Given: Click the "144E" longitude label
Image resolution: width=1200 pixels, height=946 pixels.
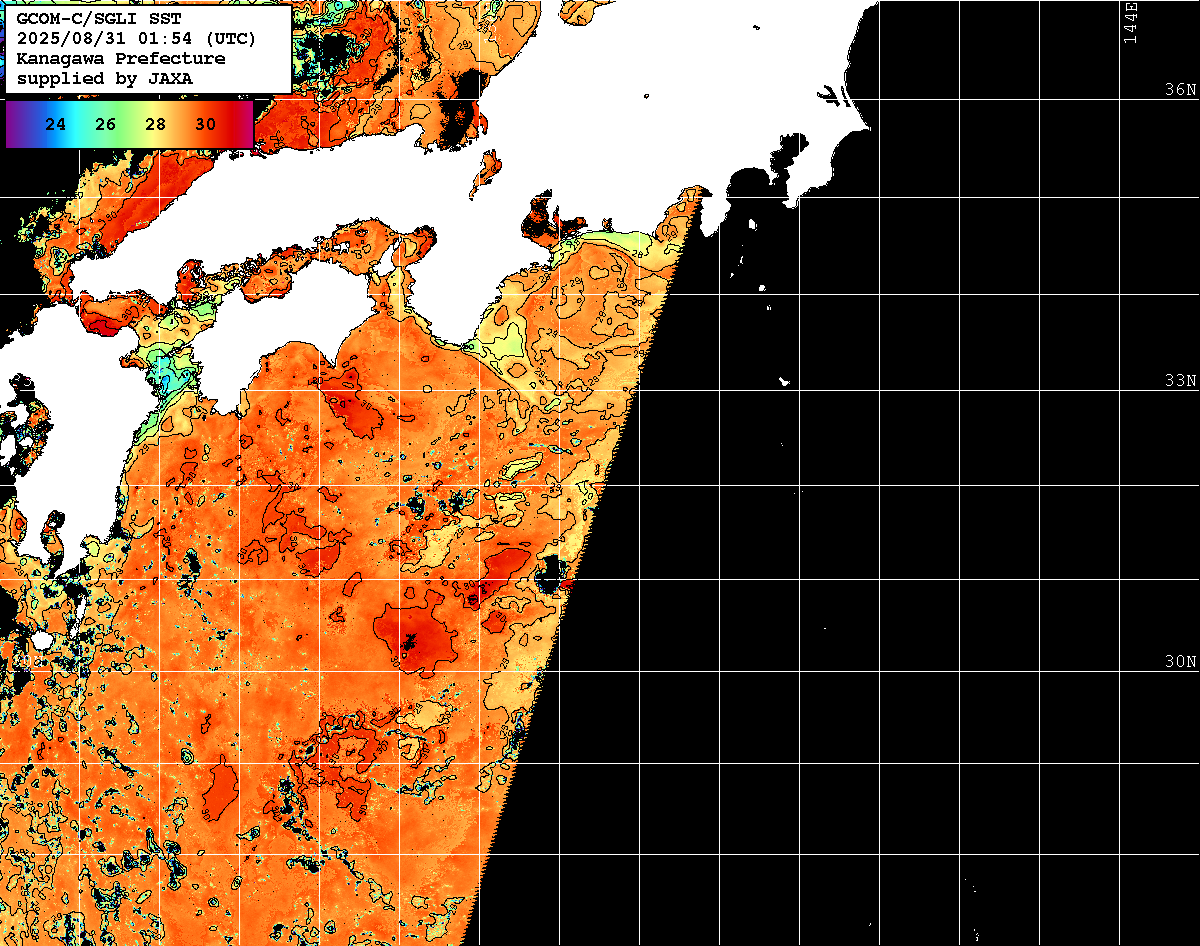Looking at the screenshot, I should [x=1130, y=22].
